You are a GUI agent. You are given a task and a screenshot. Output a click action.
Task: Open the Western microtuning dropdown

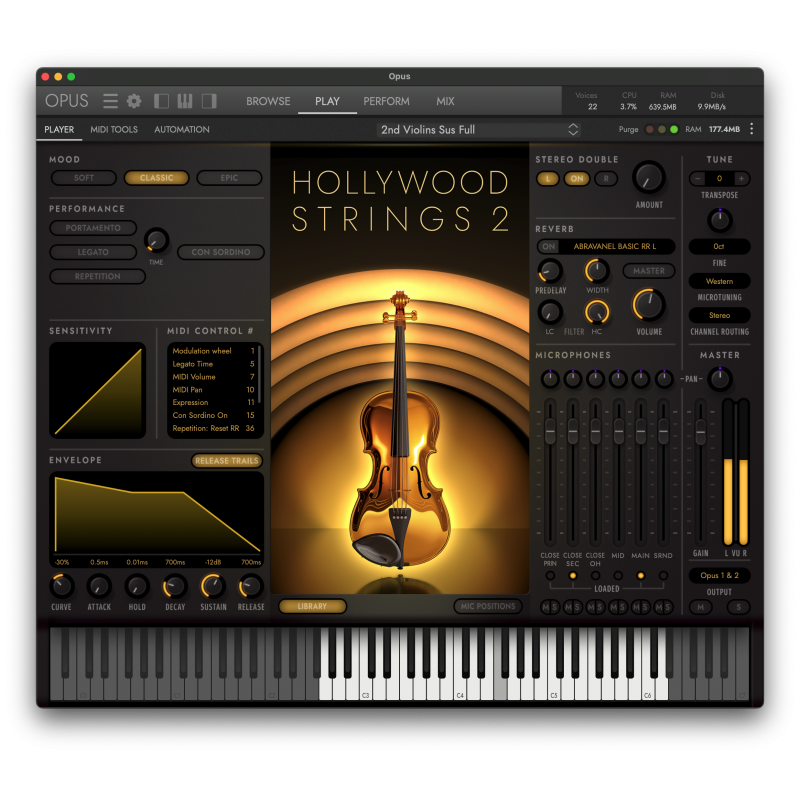point(719,281)
